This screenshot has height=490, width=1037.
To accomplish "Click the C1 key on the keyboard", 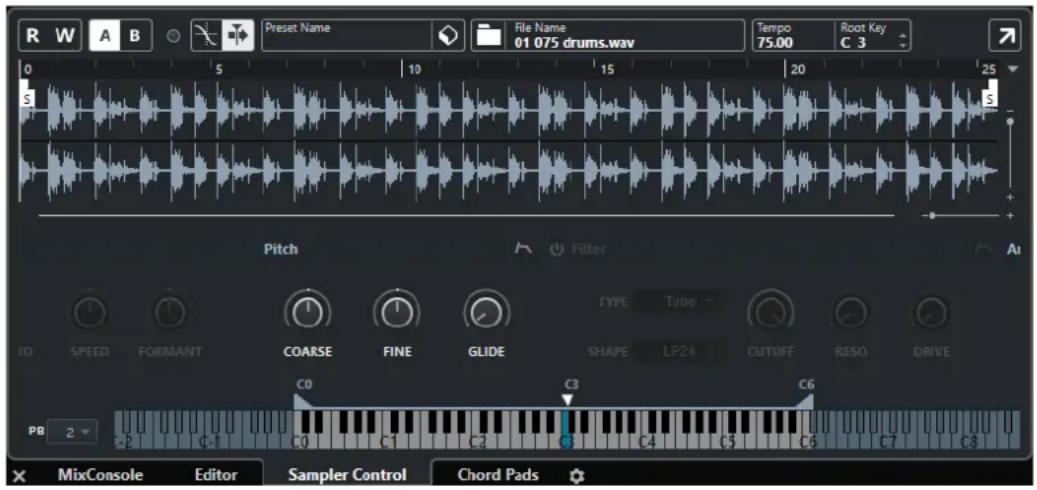I will pos(389,441).
